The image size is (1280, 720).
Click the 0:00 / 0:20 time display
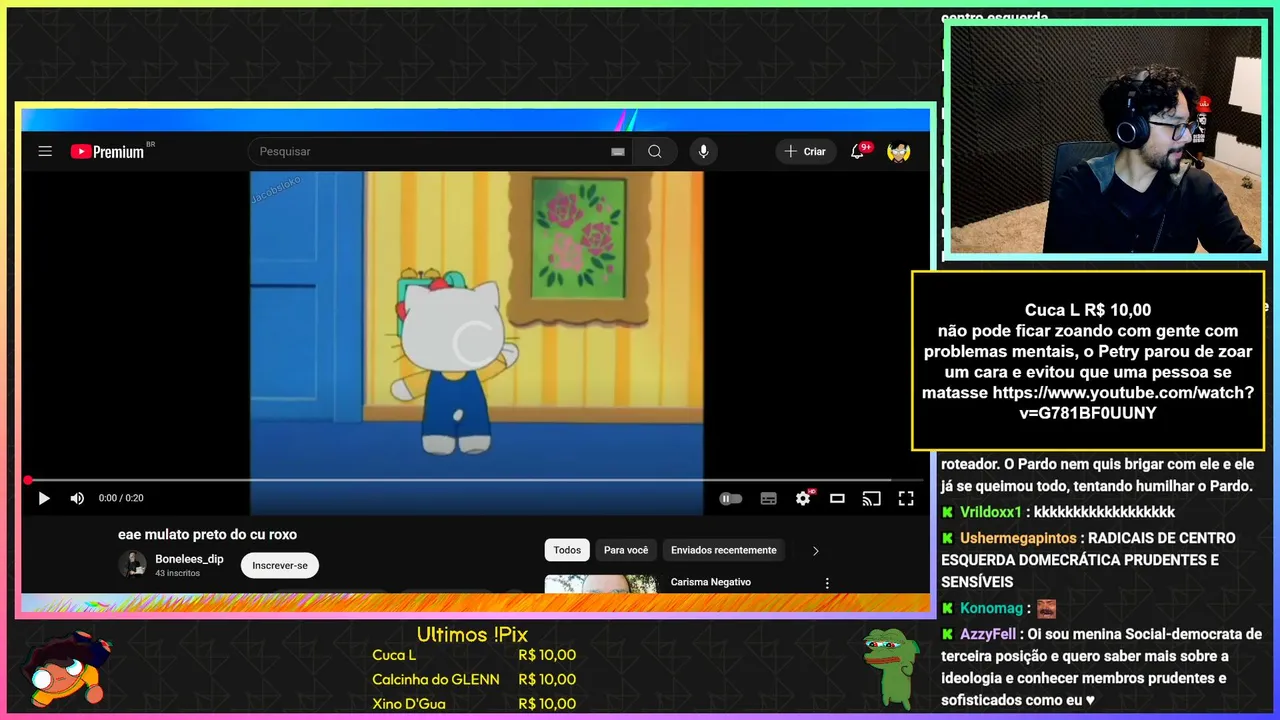(x=121, y=498)
